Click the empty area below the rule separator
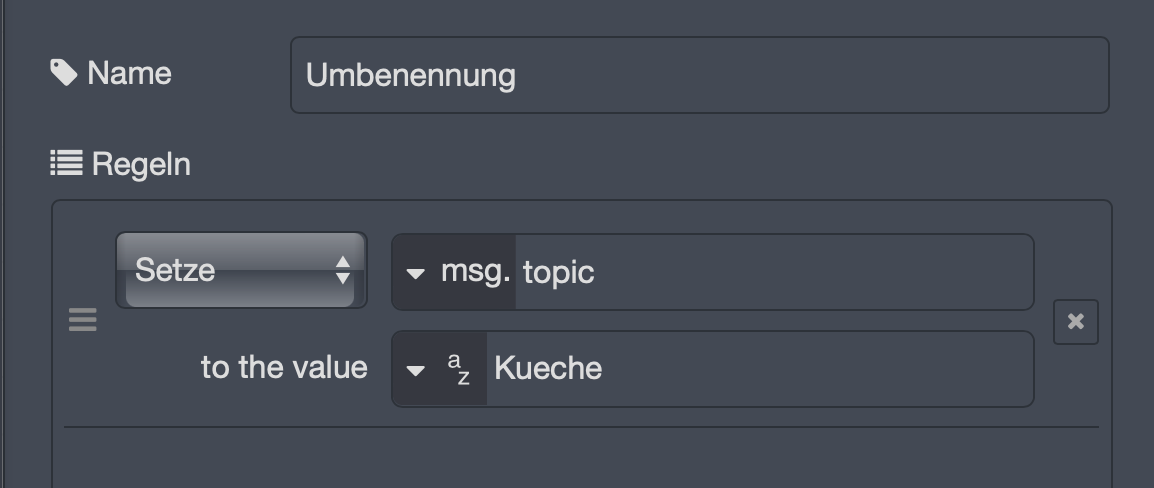Image resolution: width=1154 pixels, height=488 pixels. [581, 458]
